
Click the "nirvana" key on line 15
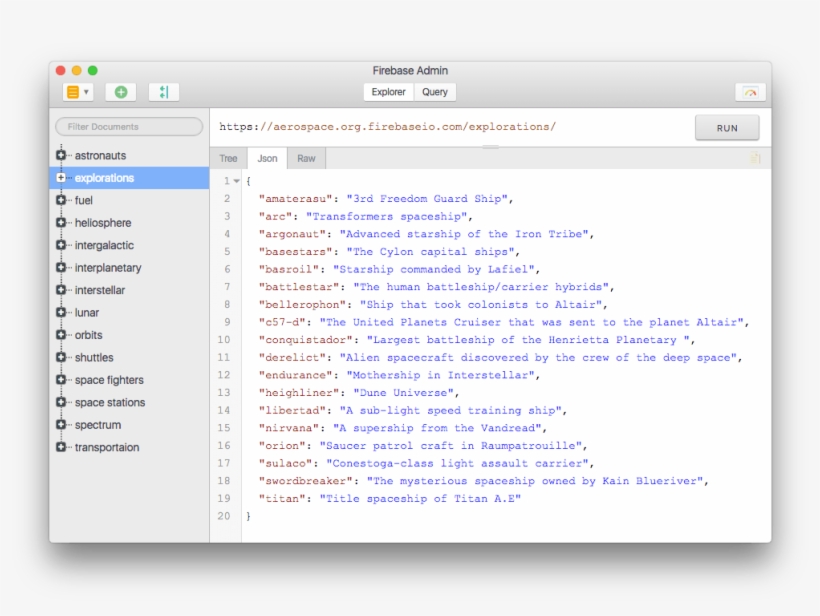pyautogui.click(x=289, y=428)
